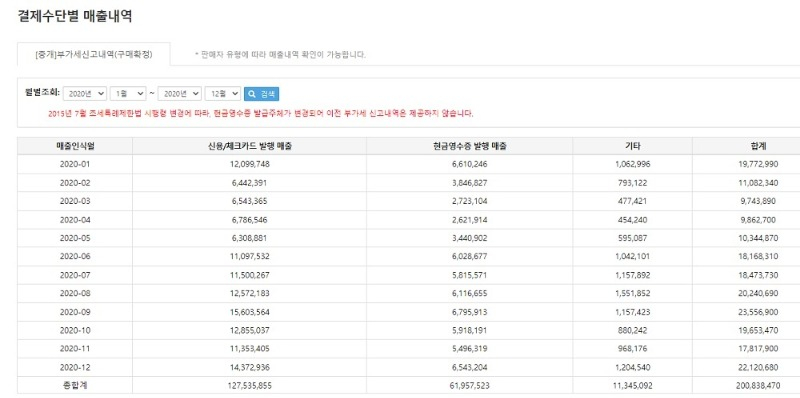
Task: Click card sales value 6,442,391
Action: pos(249,183)
